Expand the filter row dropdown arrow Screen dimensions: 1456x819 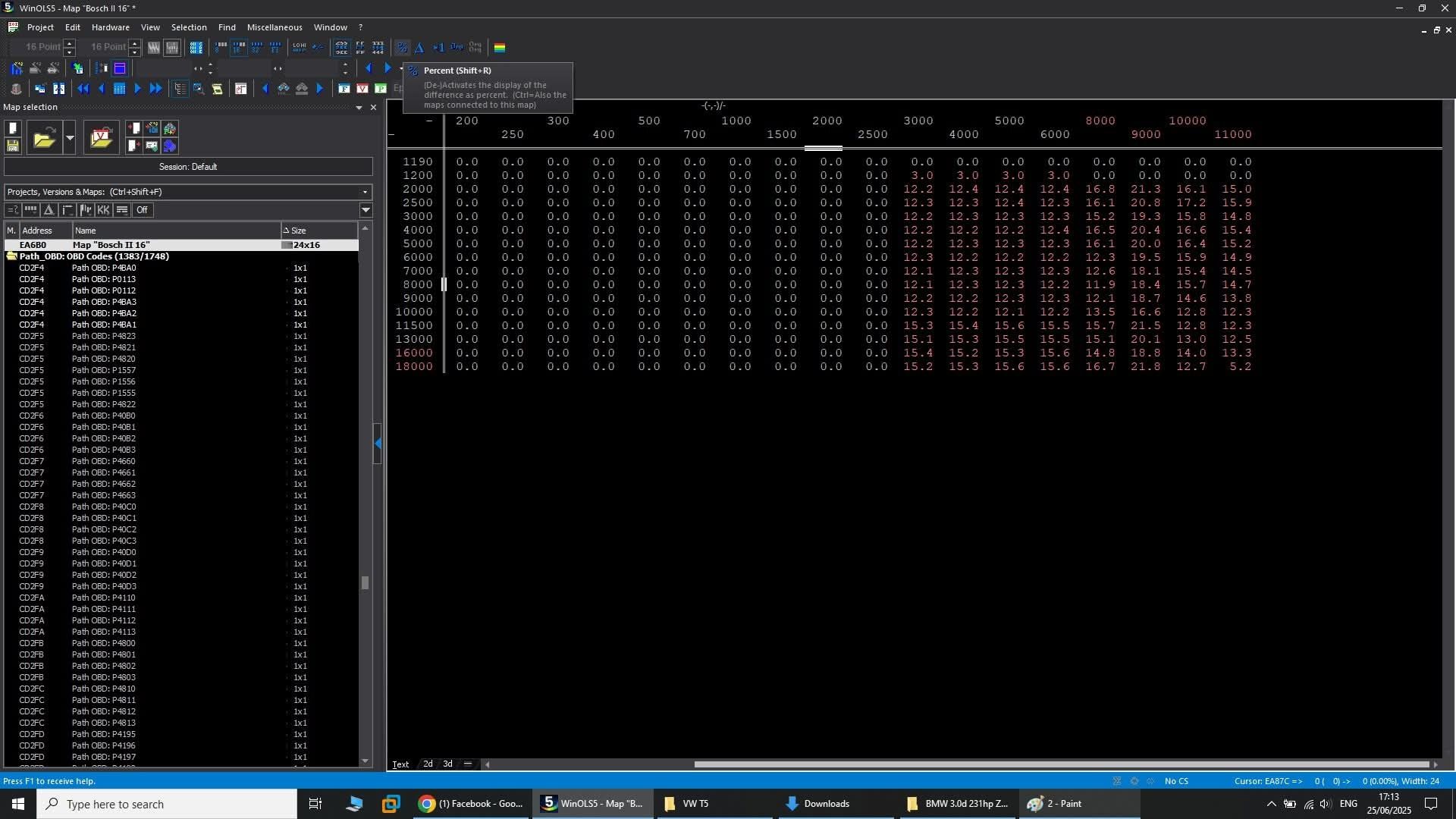(x=366, y=210)
